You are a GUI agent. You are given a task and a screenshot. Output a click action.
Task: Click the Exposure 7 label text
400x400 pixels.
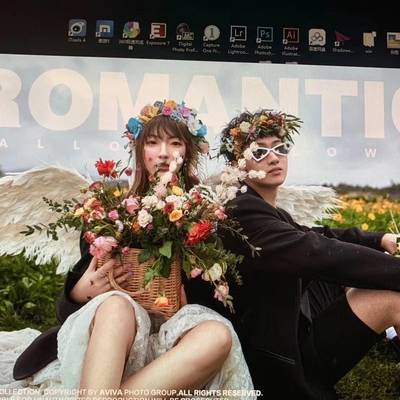[x=158, y=43]
